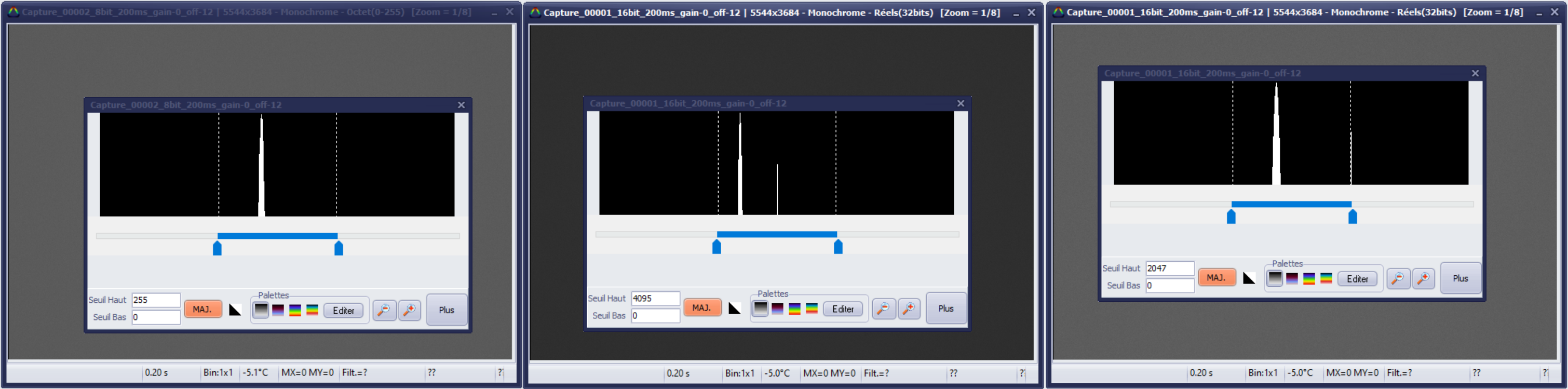Click the Seuil Haut field showing 4095
This screenshot has width=1568, height=389.
click(655, 299)
